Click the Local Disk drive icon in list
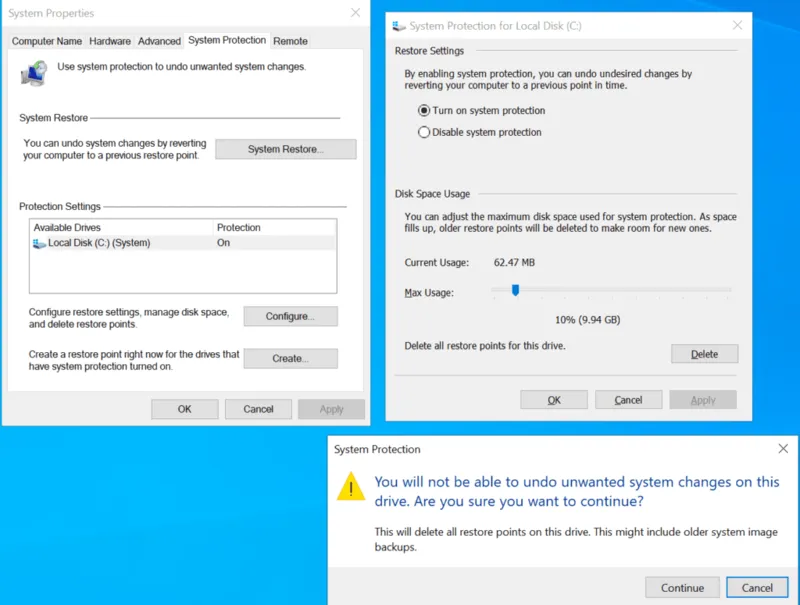Image resolution: width=800 pixels, height=605 pixels. click(40, 243)
